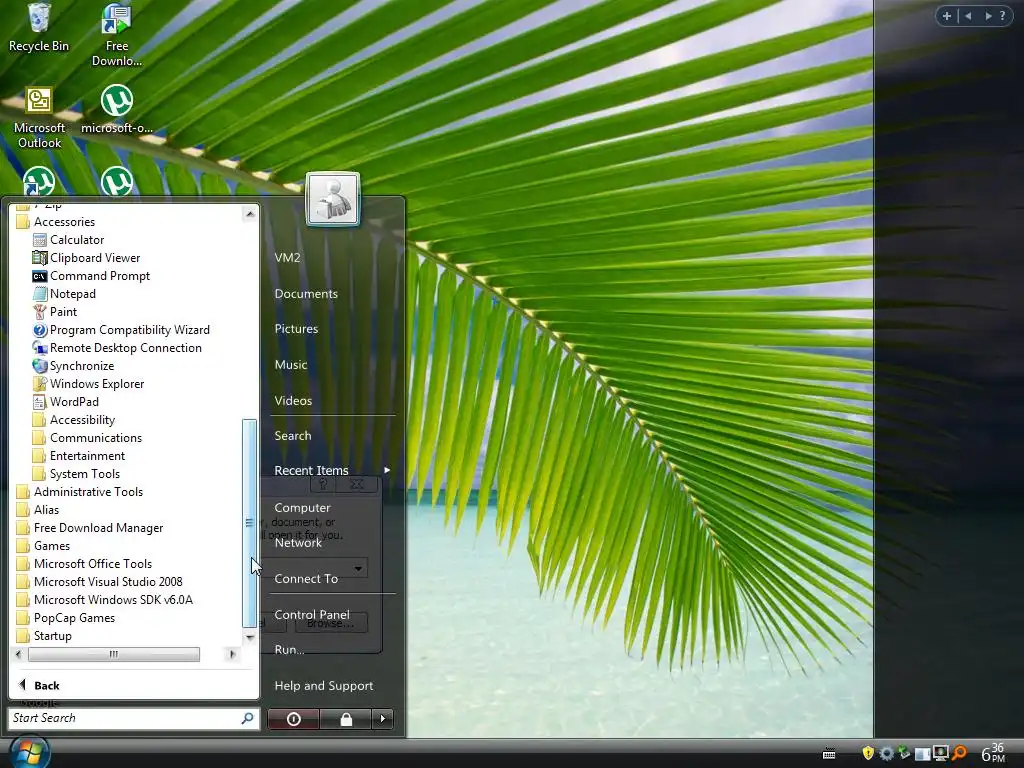
Task: Open Windows Explorer entry
Action: pos(88,383)
